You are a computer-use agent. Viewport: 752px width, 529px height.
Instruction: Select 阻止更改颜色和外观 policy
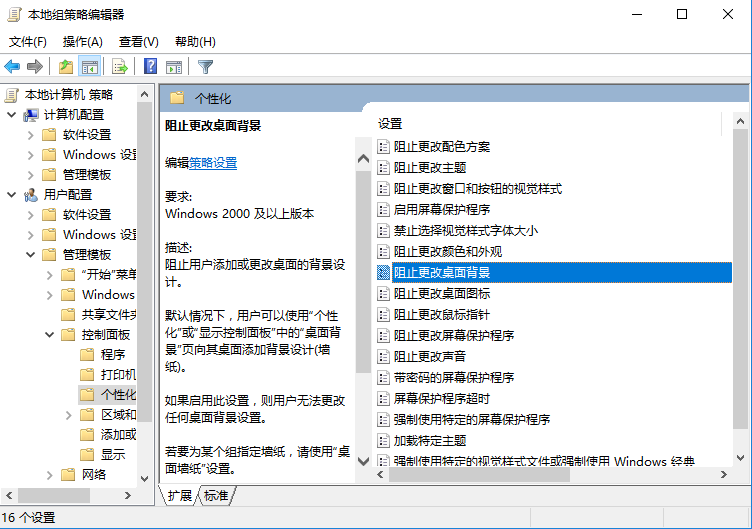[447, 252]
